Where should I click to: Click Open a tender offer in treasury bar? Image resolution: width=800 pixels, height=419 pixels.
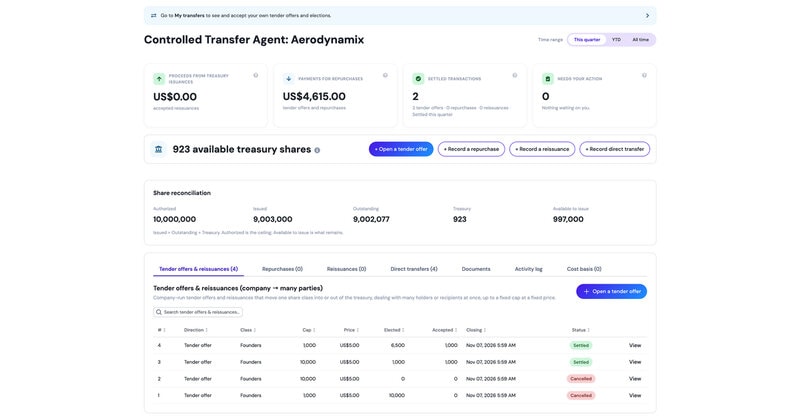click(x=401, y=149)
